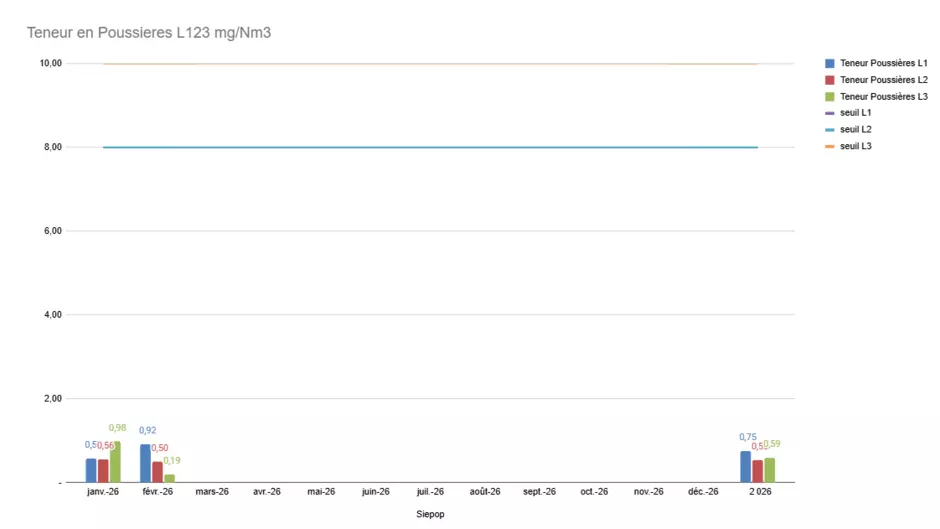Viewport: 940px width, 529px height.
Task: Click the blue Teneur Poussières L1 legend swatch
Action: coord(830,63)
